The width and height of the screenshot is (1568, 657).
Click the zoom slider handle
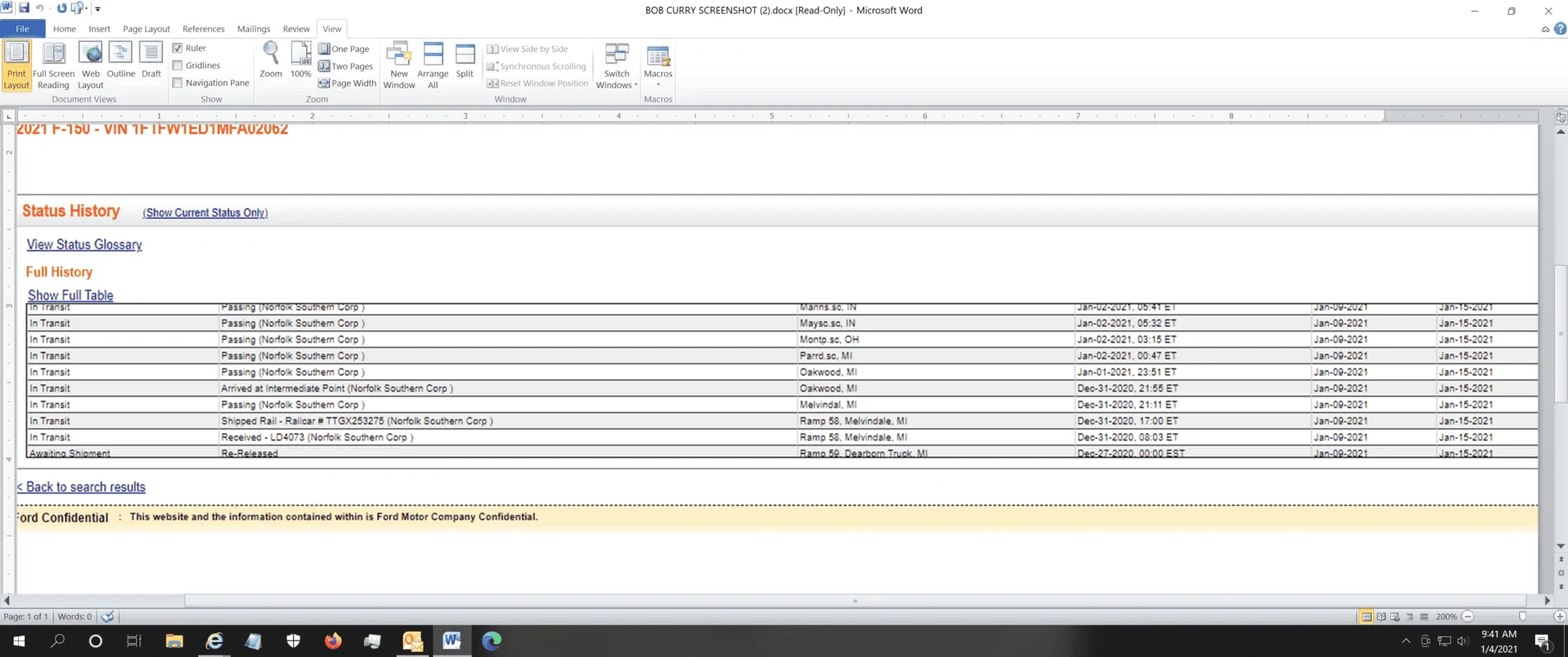tap(1523, 617)
